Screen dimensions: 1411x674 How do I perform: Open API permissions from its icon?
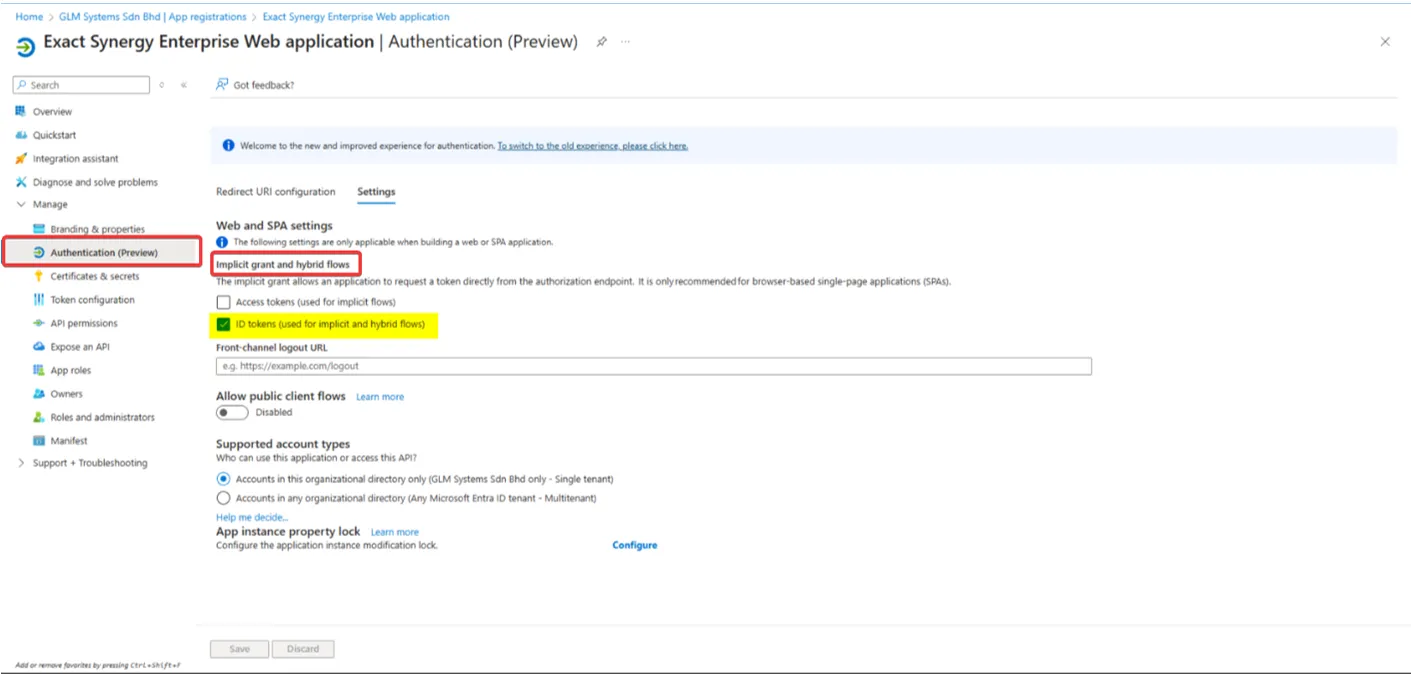tap(39, 323)
